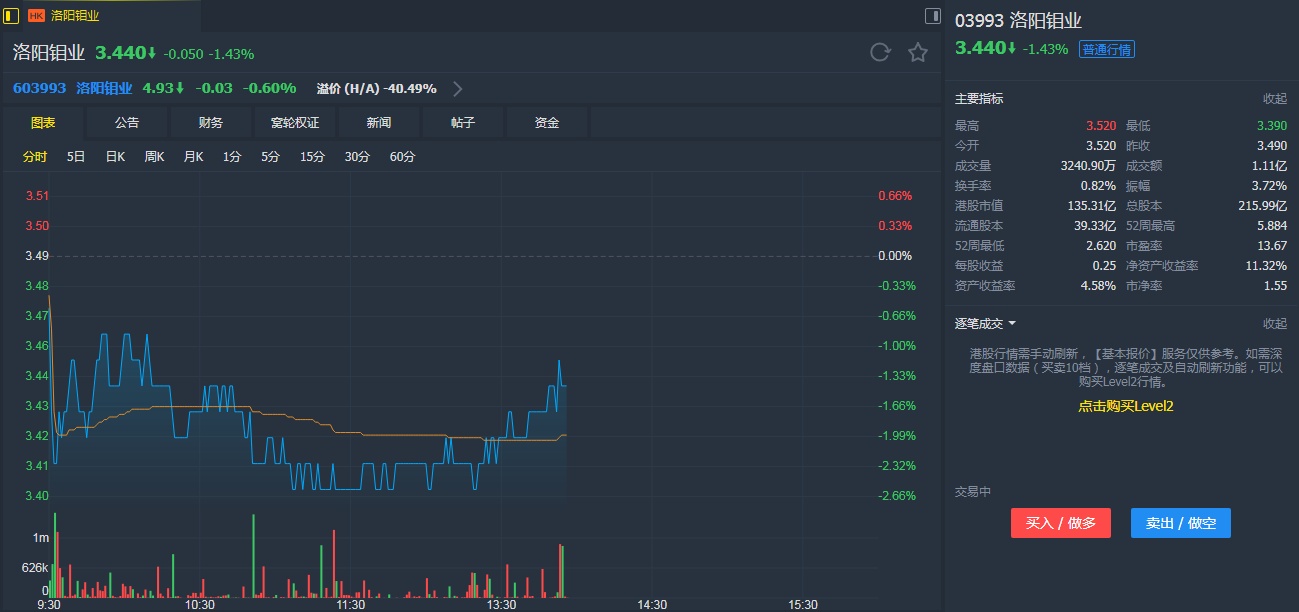
Task: Expand the H/A premium chevron arrow
Action: [x=458, y=88]
